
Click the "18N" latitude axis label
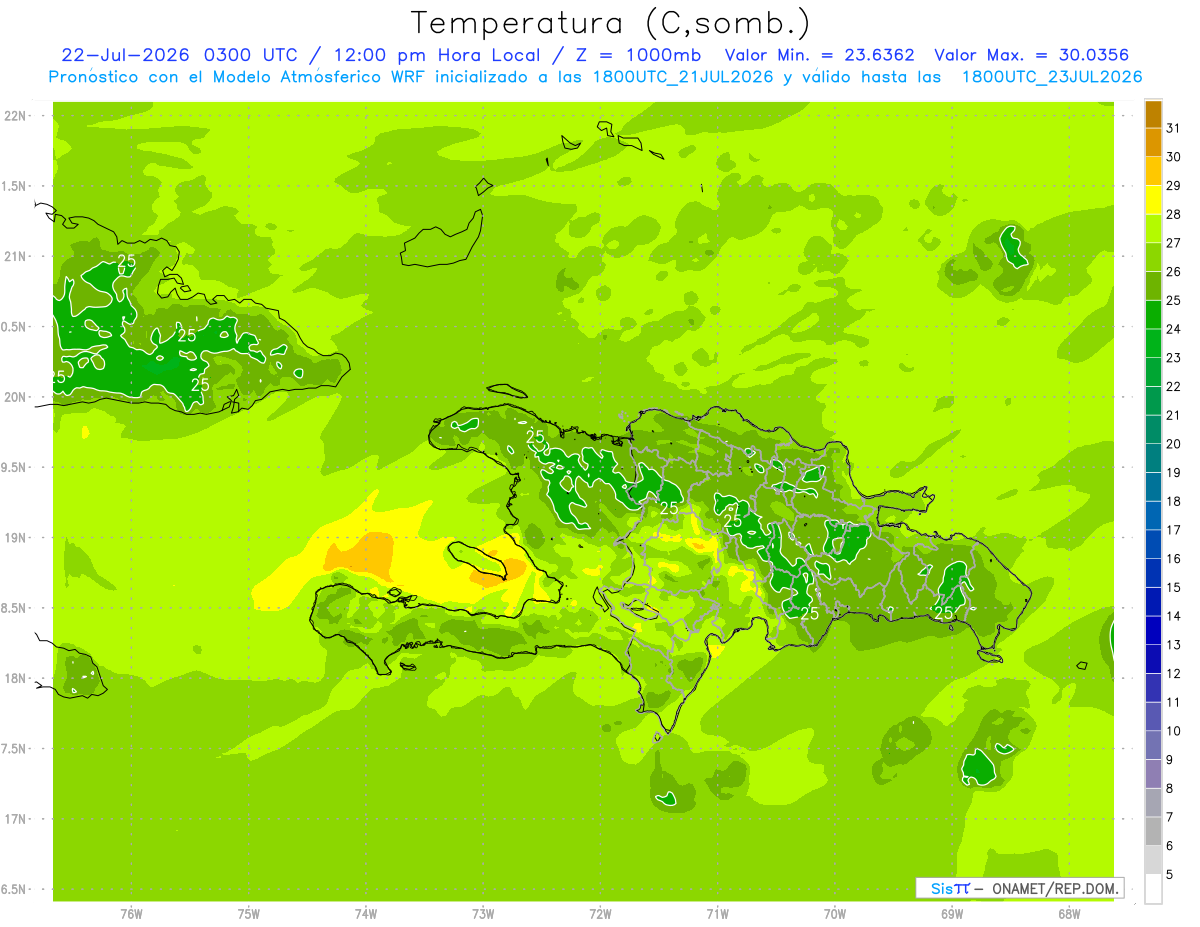tap(15, 679)
